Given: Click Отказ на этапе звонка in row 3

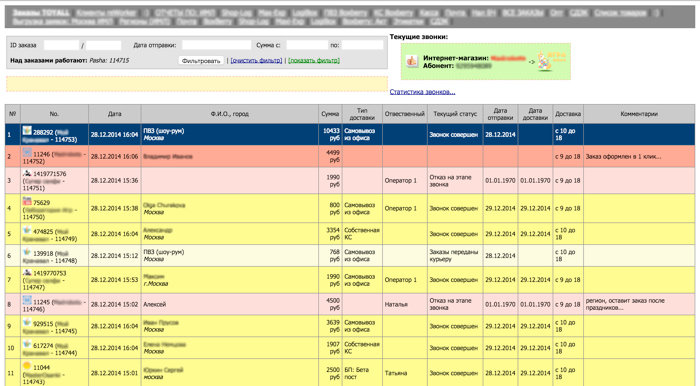Looking at the screenshot, I should 450,181.
